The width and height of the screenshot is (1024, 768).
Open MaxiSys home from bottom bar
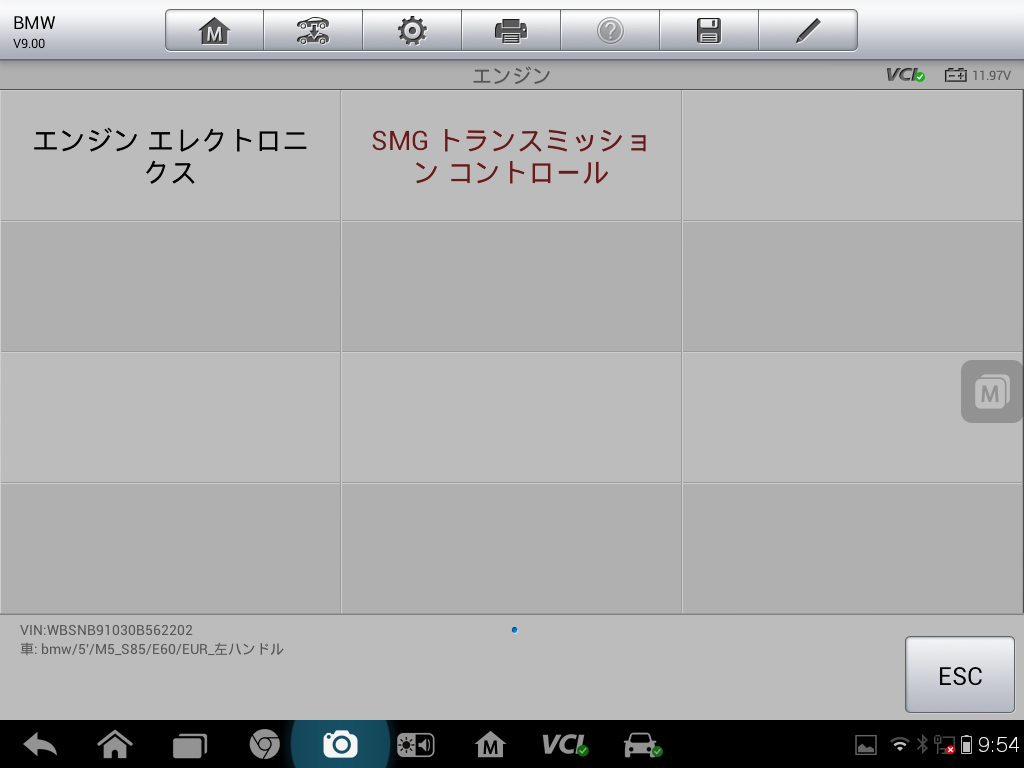coord(490,744)
